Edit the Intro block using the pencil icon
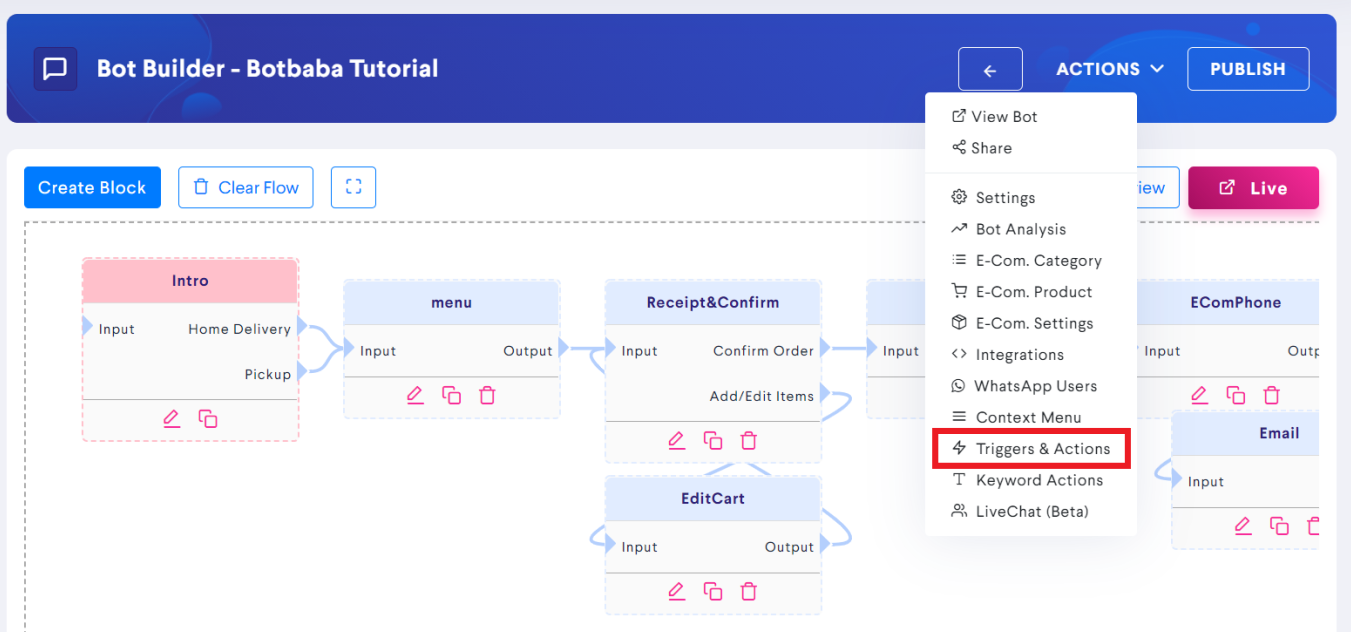 (171, 417)
